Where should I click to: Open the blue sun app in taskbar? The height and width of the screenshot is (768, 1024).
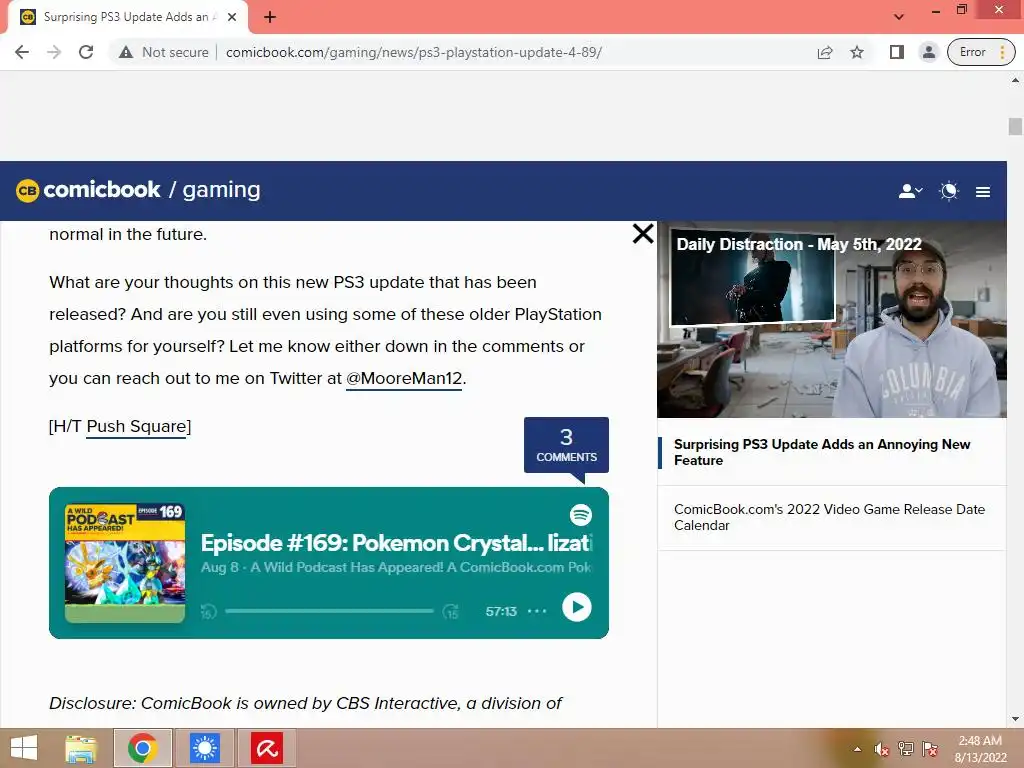tap(204, 748)
